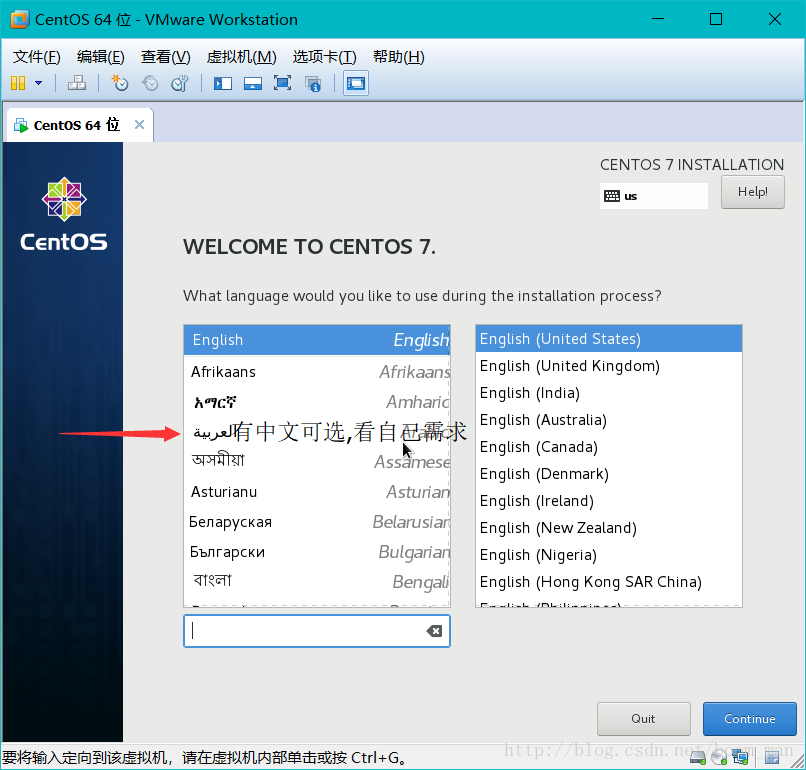The image size is (806, 770).
Task: Open the snapshot manager icon
Action: (x=180, y=83)
